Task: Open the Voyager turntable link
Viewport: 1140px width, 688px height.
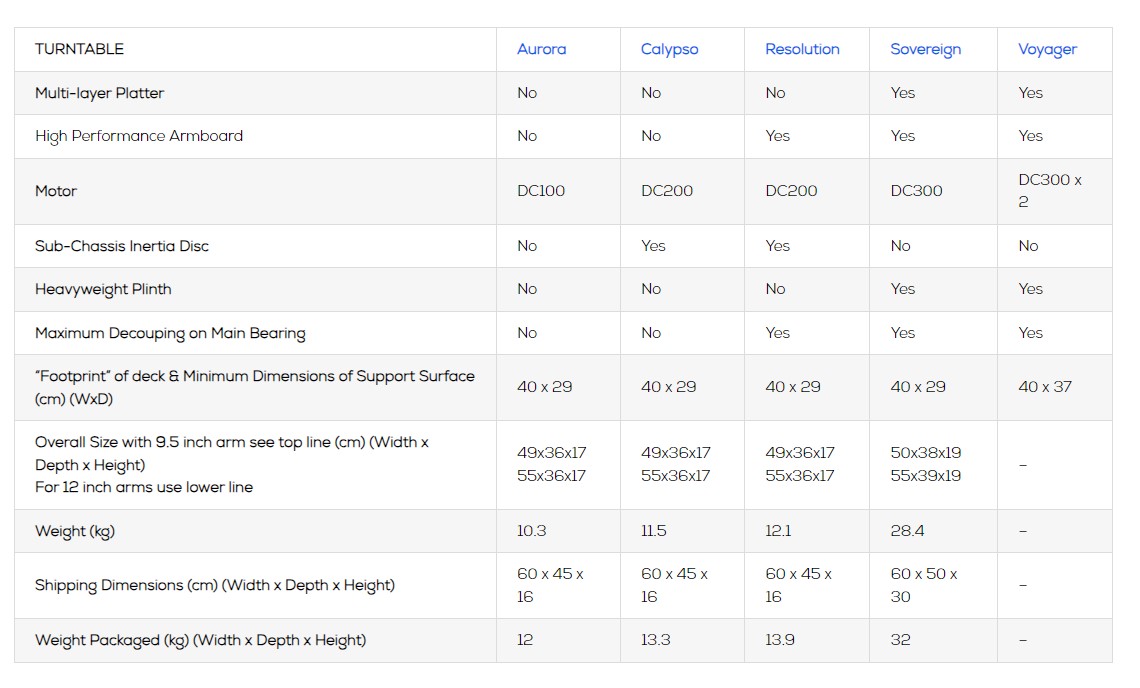Action: click(x=1047, y=49)
